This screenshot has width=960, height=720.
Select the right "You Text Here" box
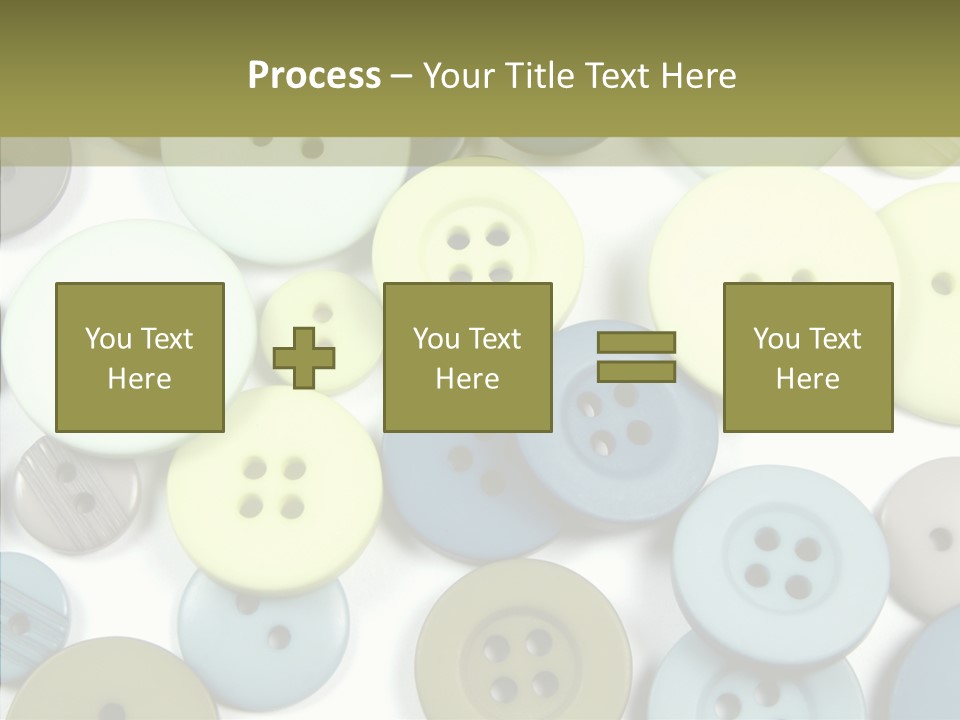pos(807,357)
